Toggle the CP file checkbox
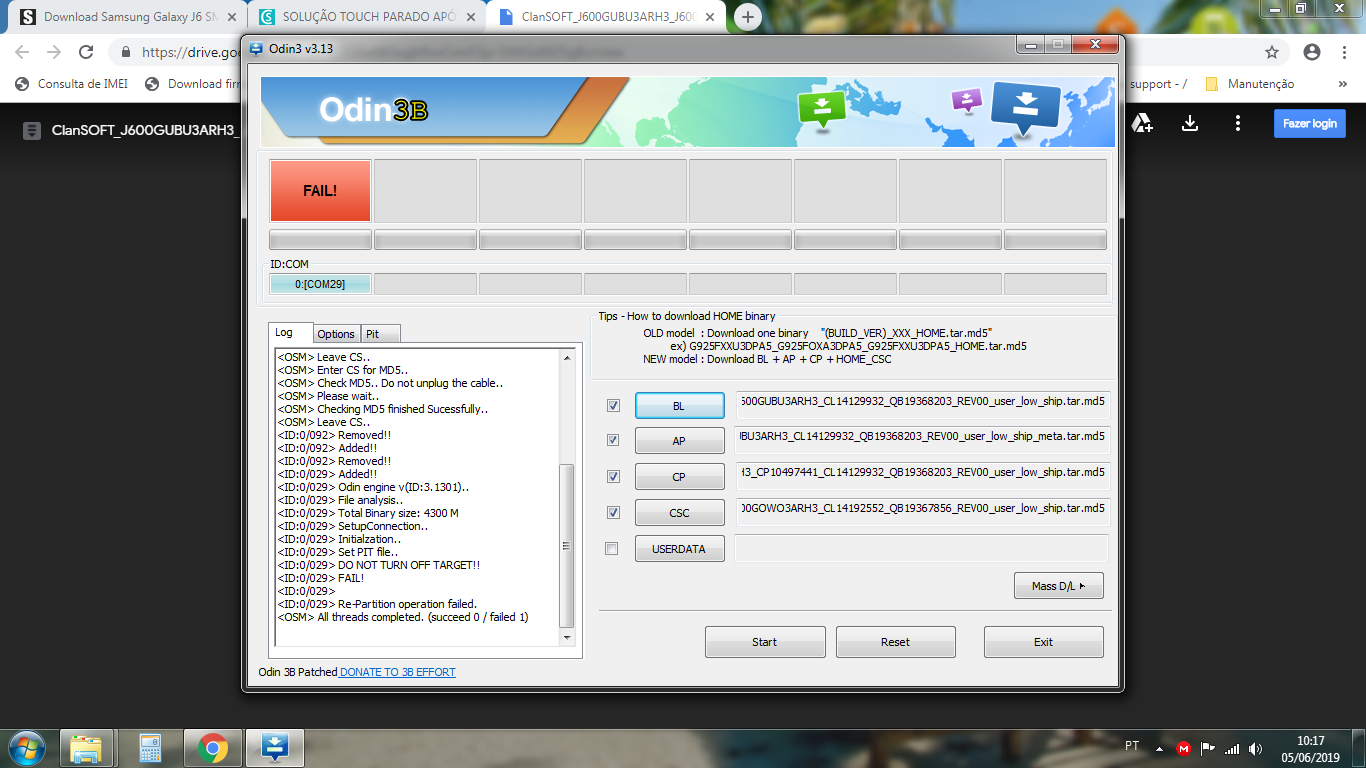This screenshot has width=1366, height=768. (x=613, y=476)
